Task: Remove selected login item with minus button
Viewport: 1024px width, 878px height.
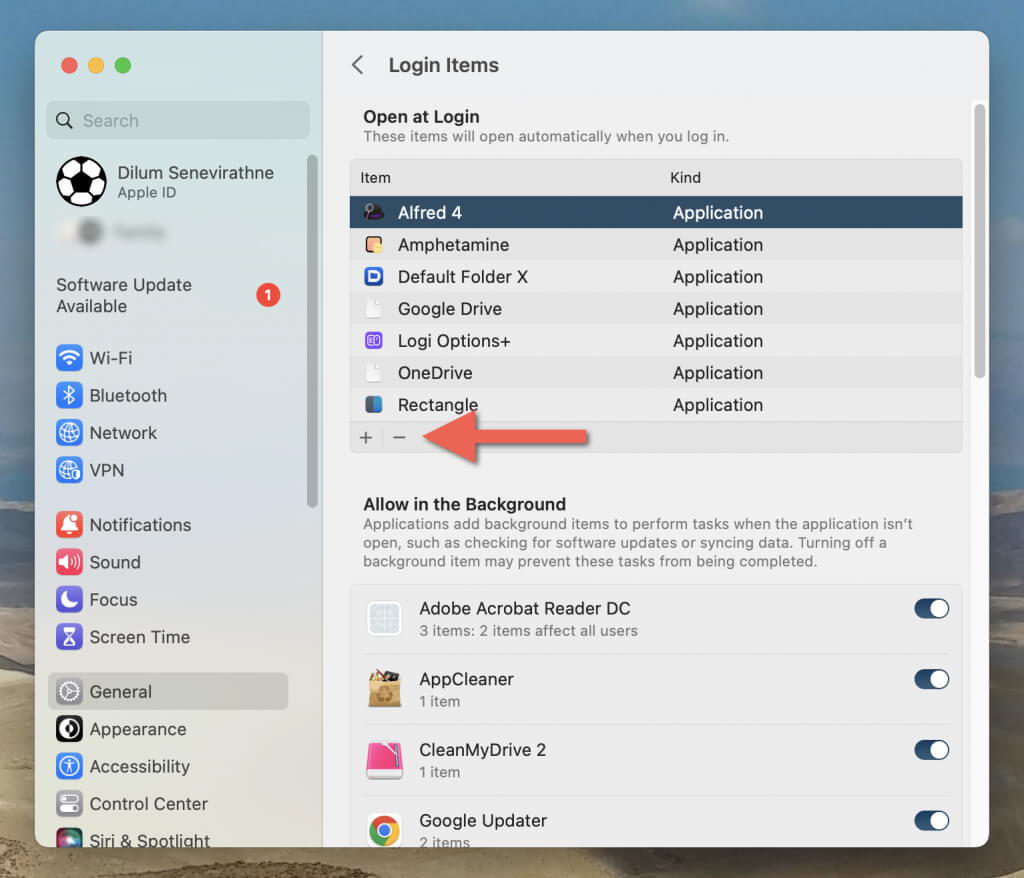Action: pyautogui.click(x=399, y=437)
